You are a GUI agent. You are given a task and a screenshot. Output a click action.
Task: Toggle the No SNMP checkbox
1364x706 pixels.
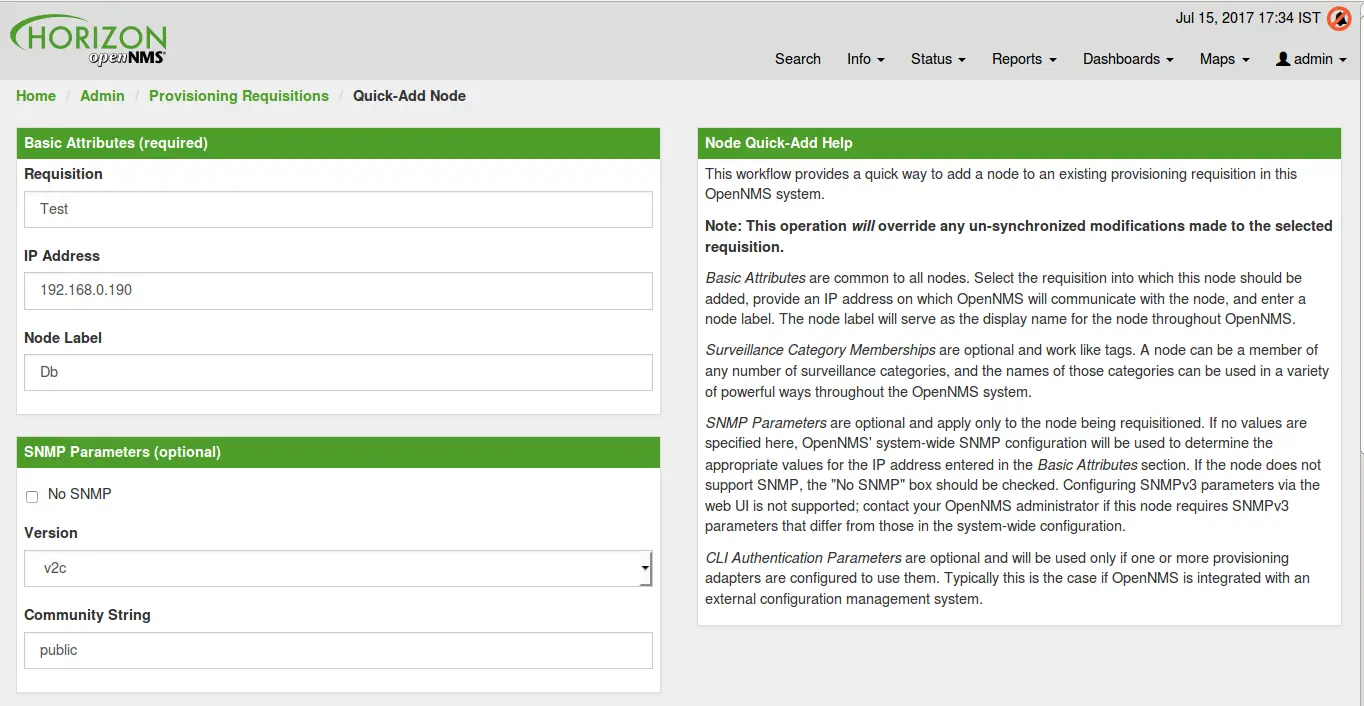click(32, 496)
